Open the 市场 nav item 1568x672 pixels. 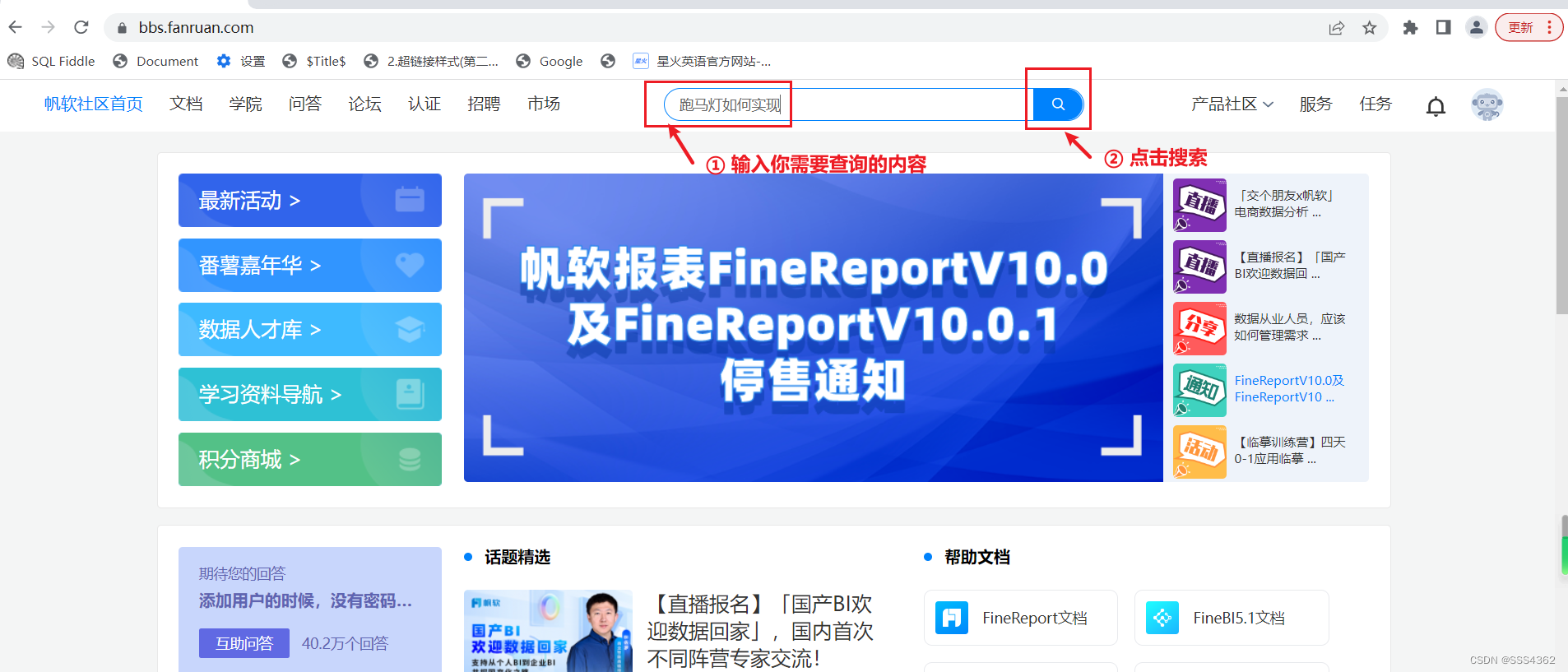(x=544, y=104)
